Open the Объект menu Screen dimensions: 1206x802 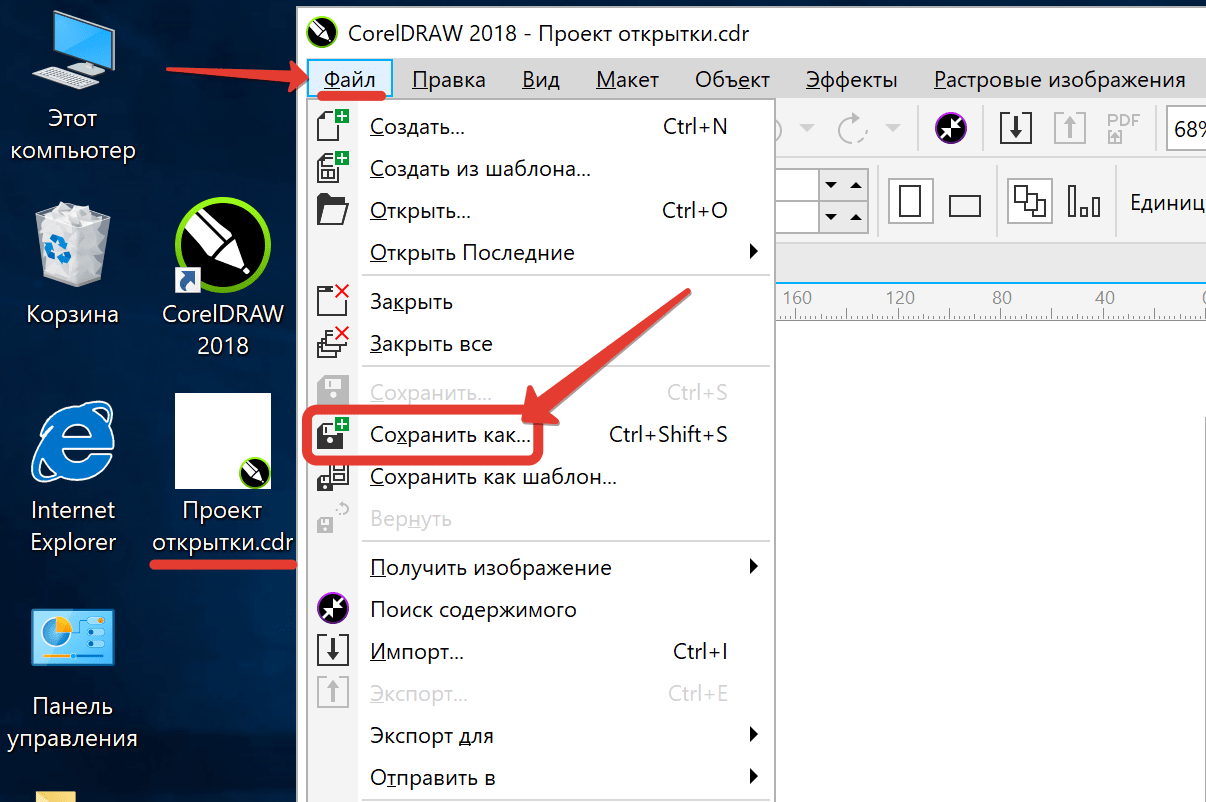(733, 80)
